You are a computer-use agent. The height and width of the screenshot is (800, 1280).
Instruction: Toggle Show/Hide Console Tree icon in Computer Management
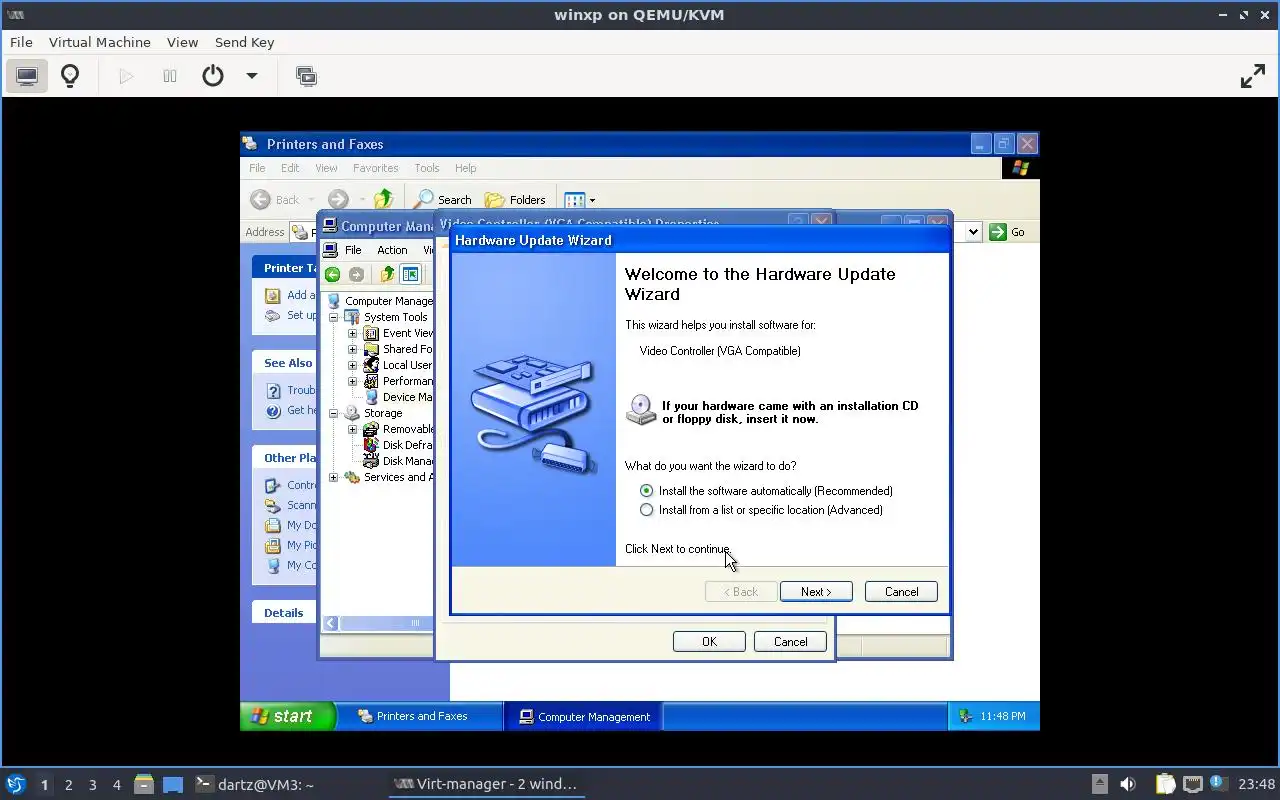click(410, 275)
